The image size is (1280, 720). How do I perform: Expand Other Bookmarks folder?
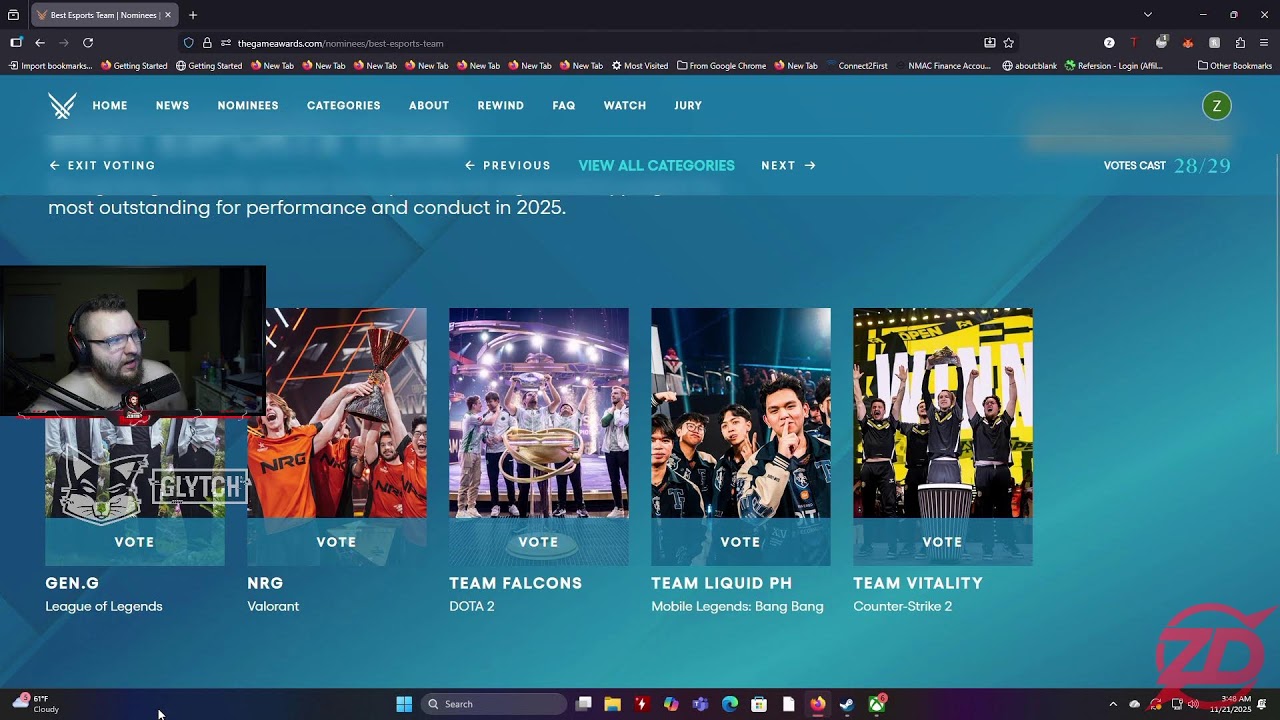pos(1235,66)
